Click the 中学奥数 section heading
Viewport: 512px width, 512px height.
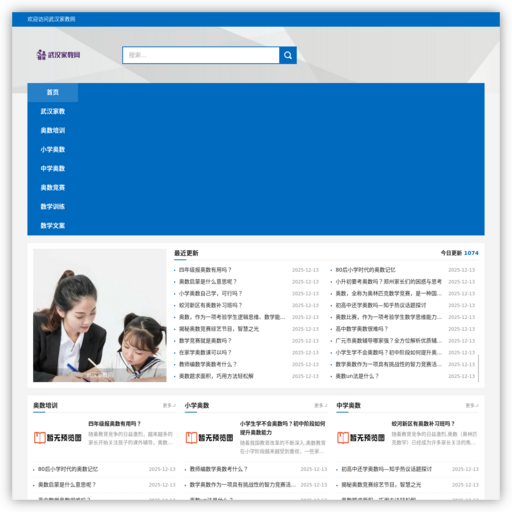coord(349,405)
